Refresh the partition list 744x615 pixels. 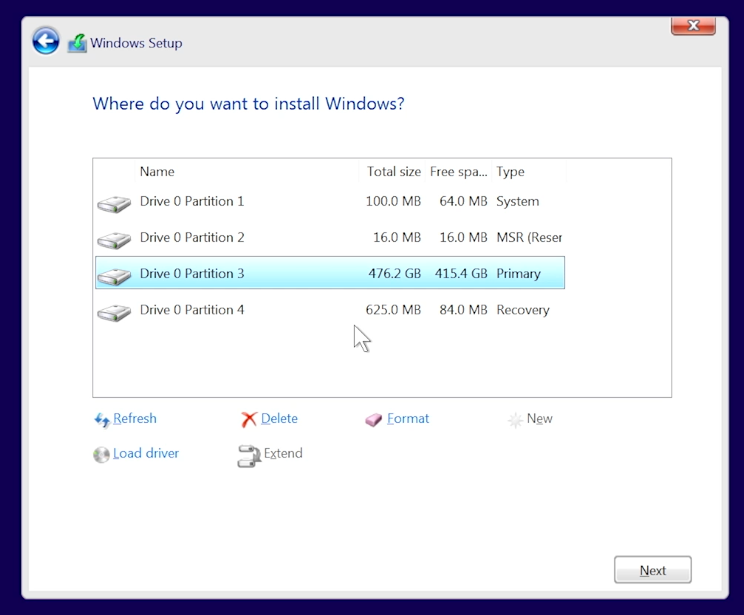pyautogui.click(x=135, y=419)
